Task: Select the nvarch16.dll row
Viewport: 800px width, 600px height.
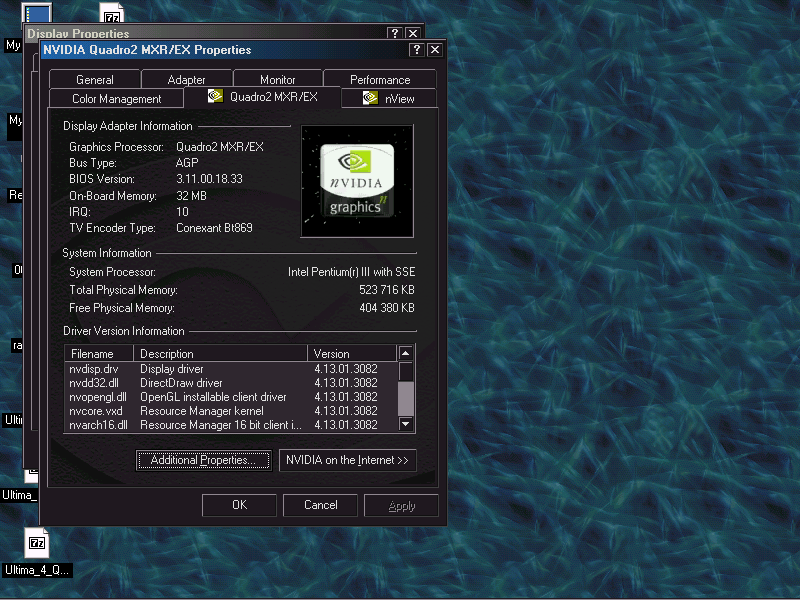Action: pos(231,424)
